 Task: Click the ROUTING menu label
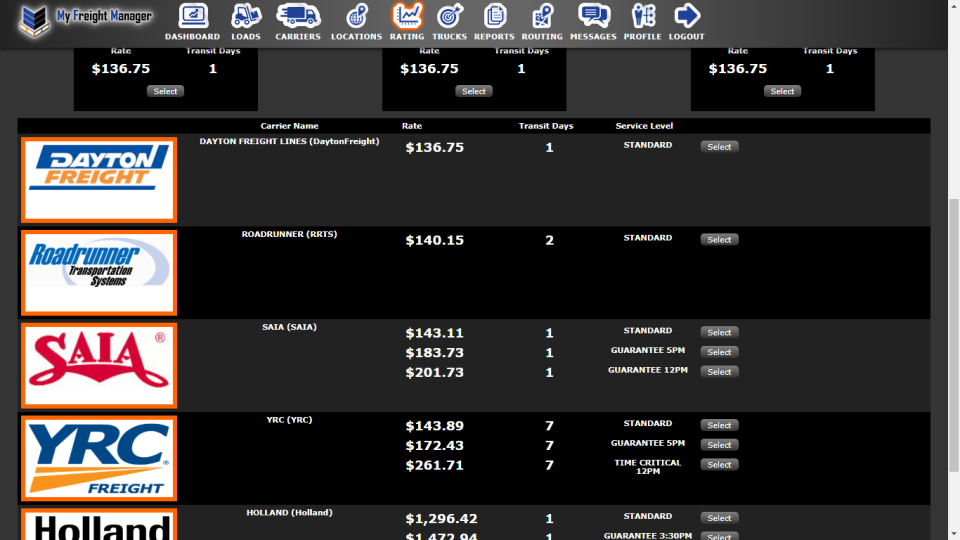click(x=542, y=37)
